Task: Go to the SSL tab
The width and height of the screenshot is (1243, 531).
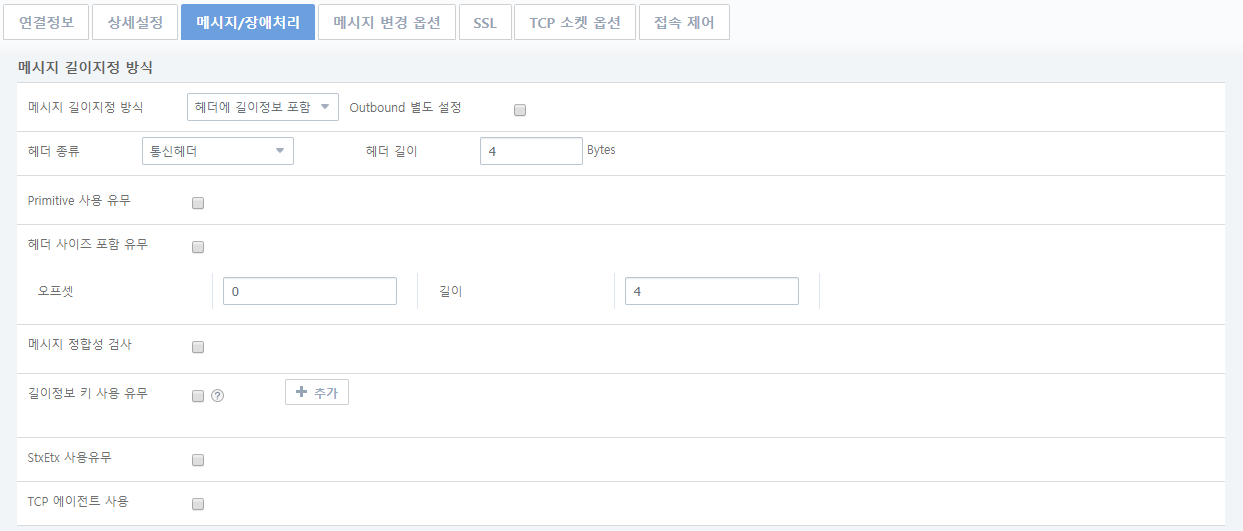Action: point(485,22)
